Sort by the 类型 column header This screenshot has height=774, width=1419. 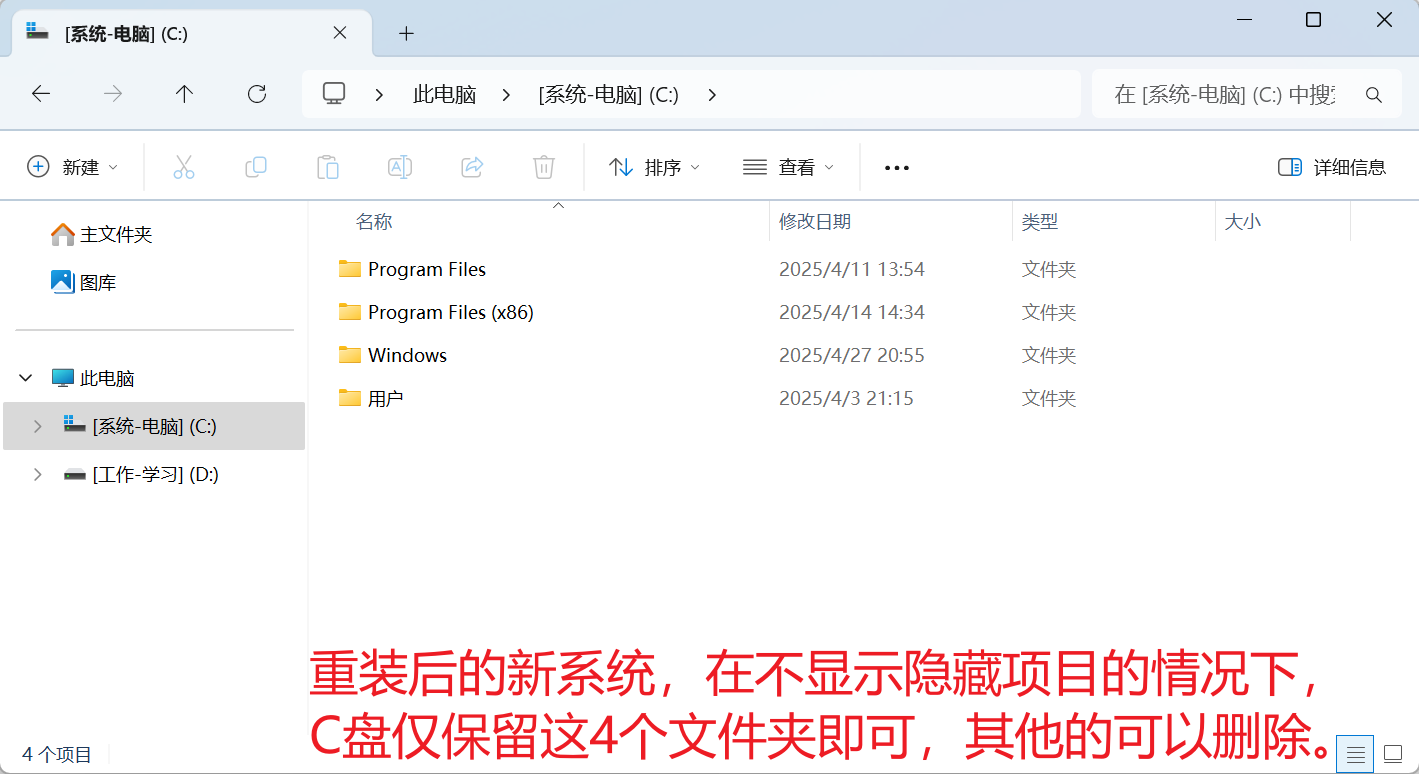click(x=1040, y=222)
